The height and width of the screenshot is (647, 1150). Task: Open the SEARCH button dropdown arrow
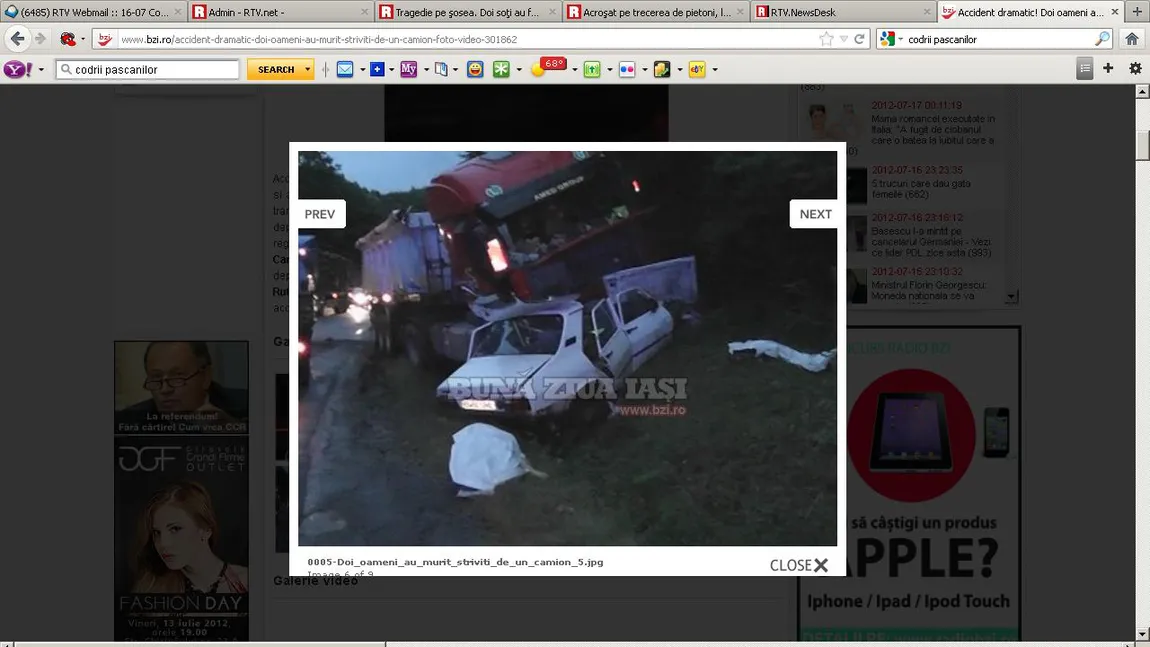(x=308, y=69)
